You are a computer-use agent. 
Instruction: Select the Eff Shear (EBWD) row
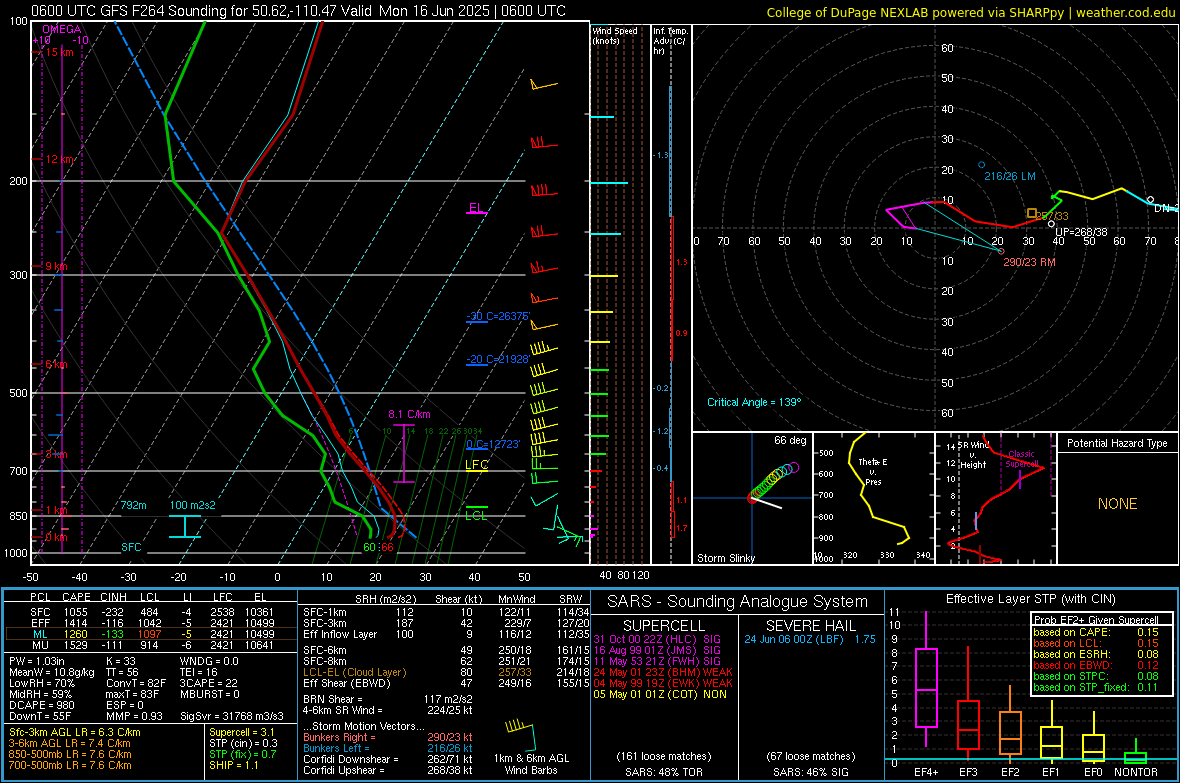click(x=446, y=684)
